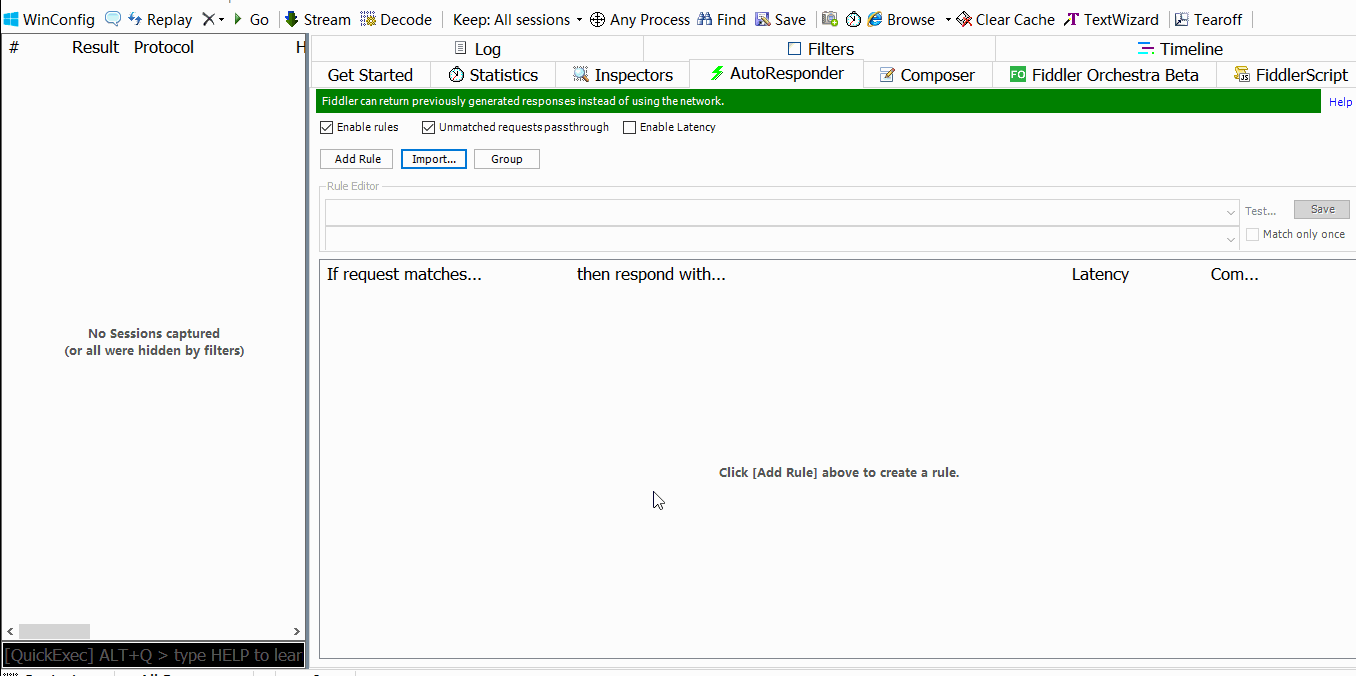This screenshot has width=1356, height=676.
Task: Click the WinConfig toolbar icon
Action: coord(12,19)
